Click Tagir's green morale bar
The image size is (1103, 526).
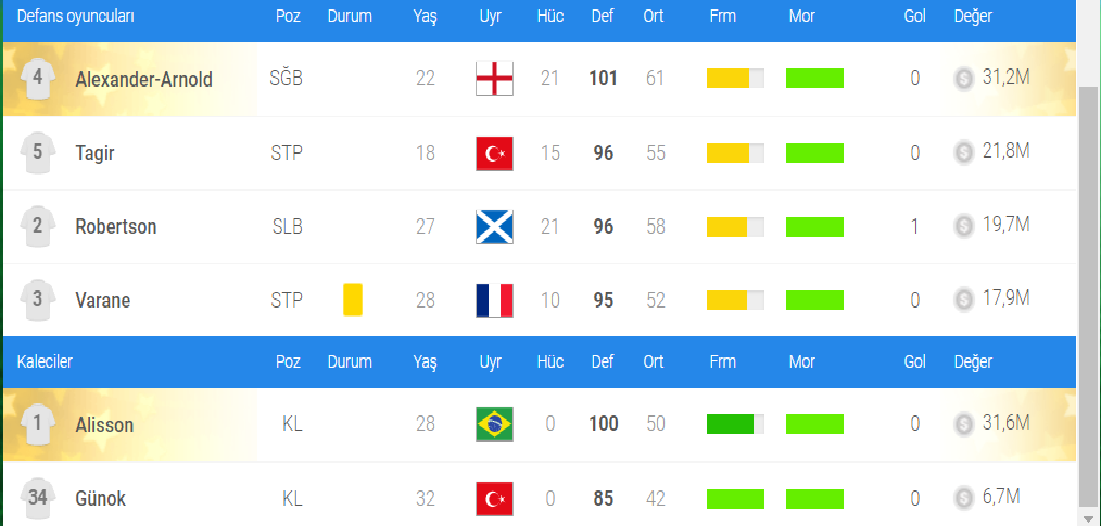pyautogui.click(x=815, y=153)
